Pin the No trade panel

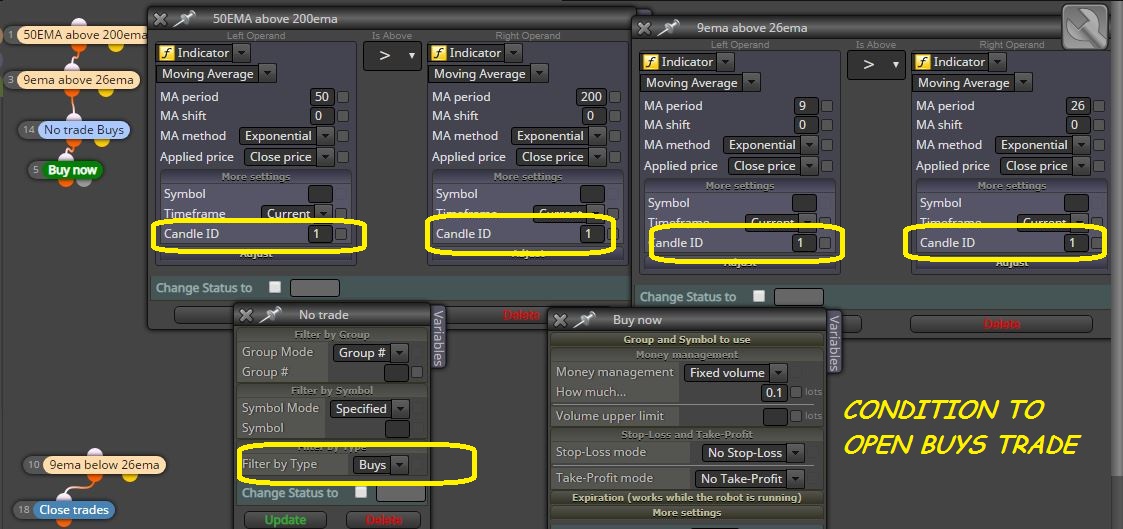(x=270, y=315)
